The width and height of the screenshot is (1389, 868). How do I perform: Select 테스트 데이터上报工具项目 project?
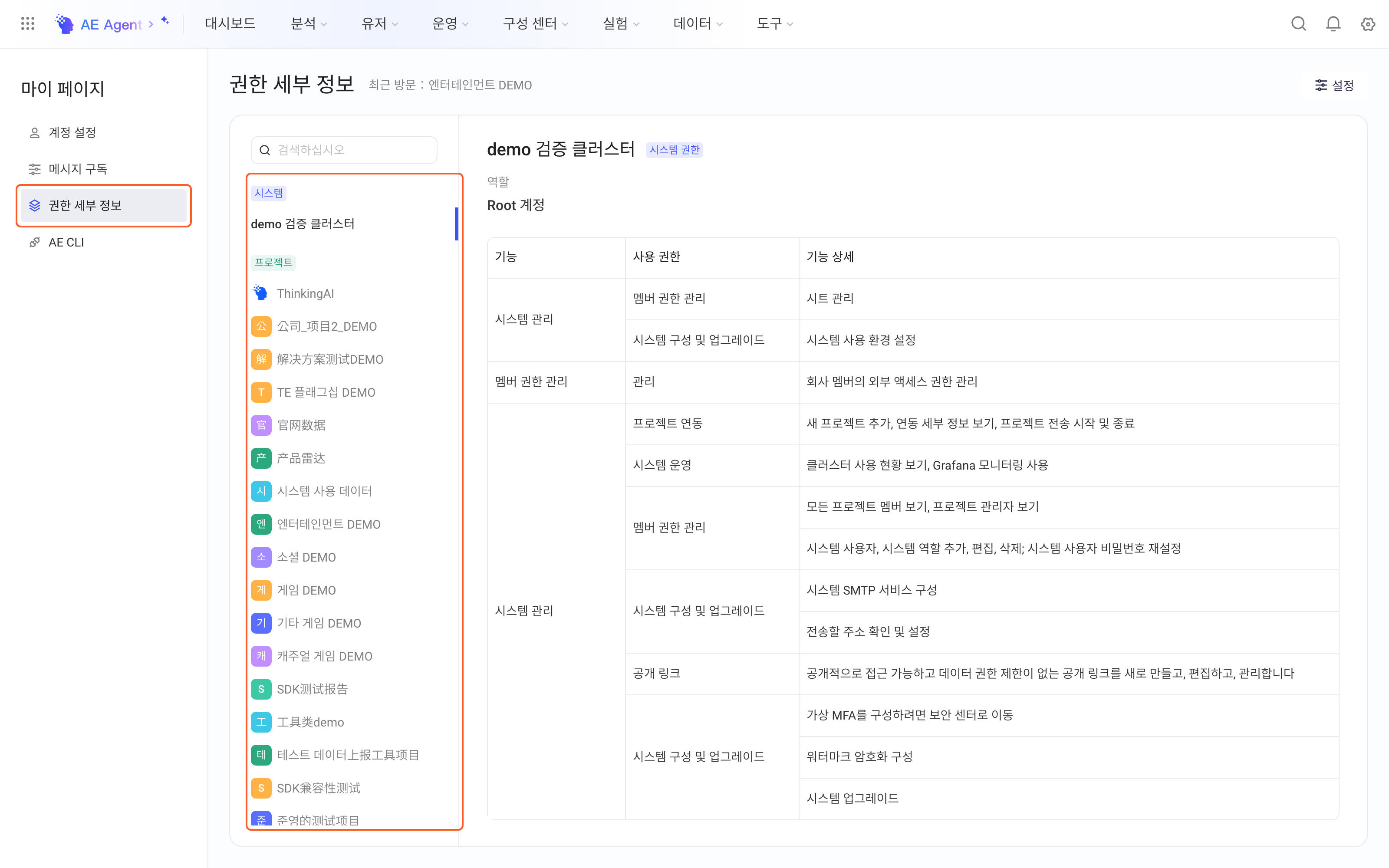tap(354, 755)
